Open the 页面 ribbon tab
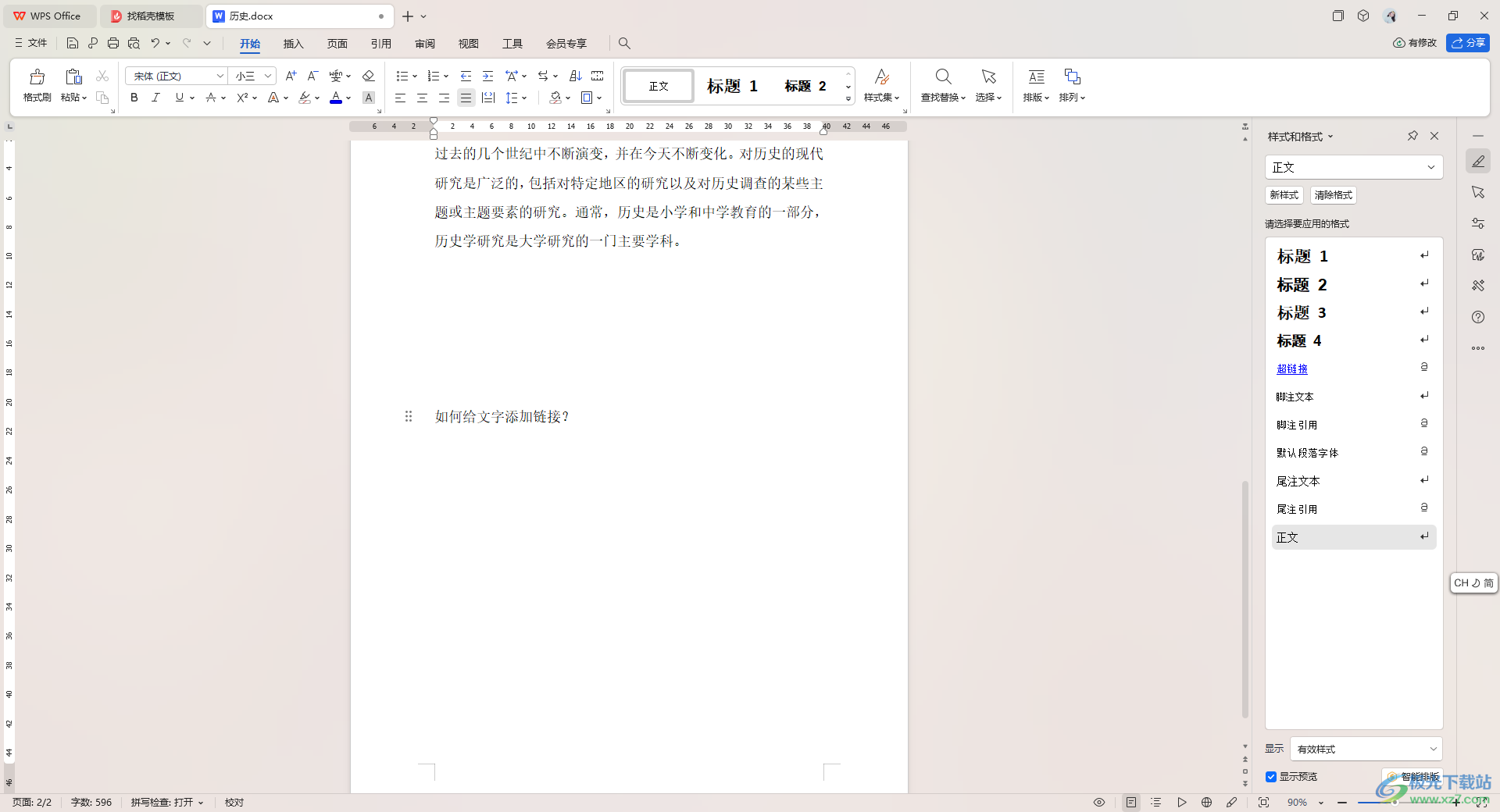Viewport: 1500px width, 812px height. pos(337,44)
